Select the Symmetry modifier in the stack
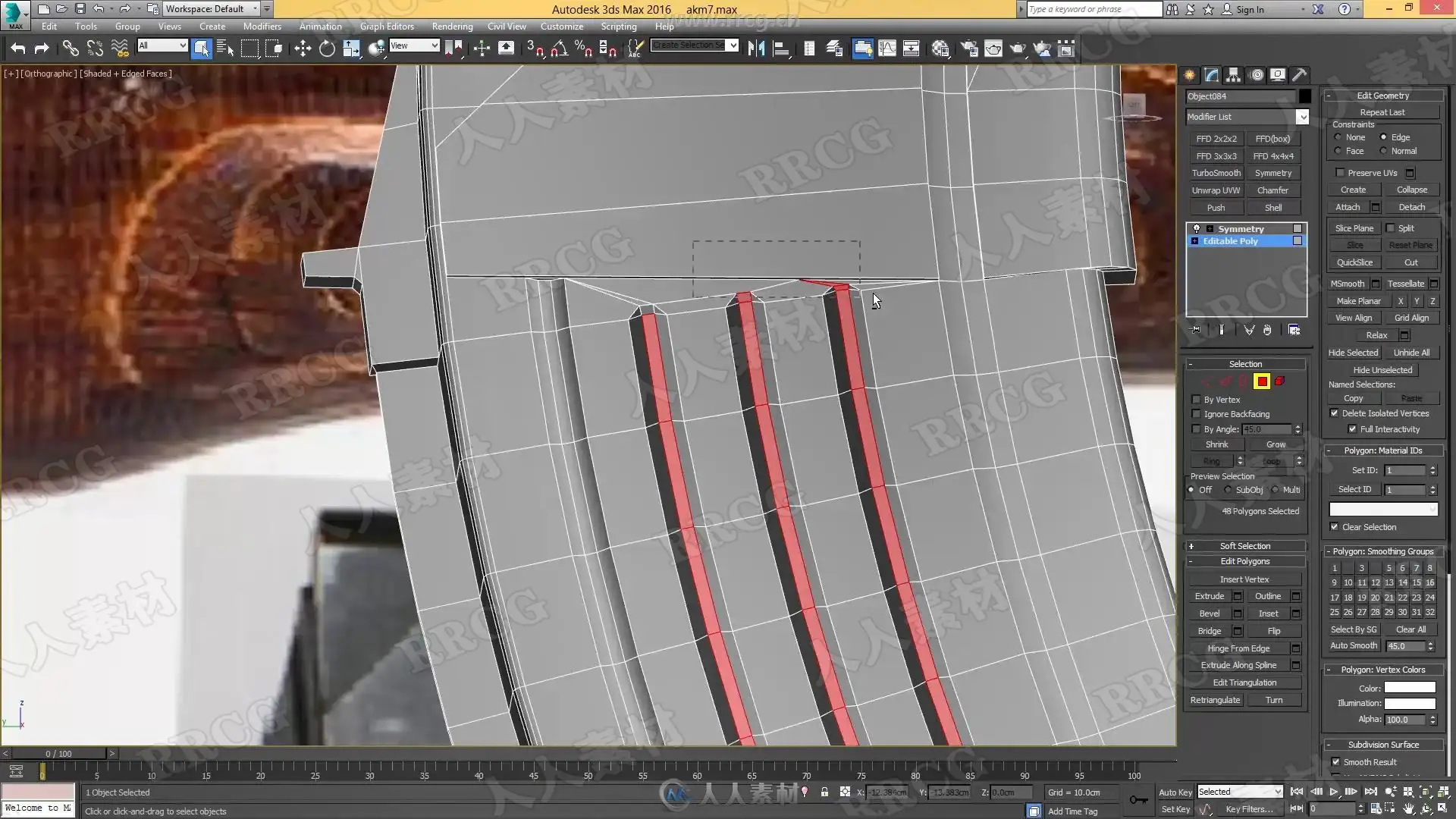The width and height of the screenshot is (1456, 819). (1241, 228)
